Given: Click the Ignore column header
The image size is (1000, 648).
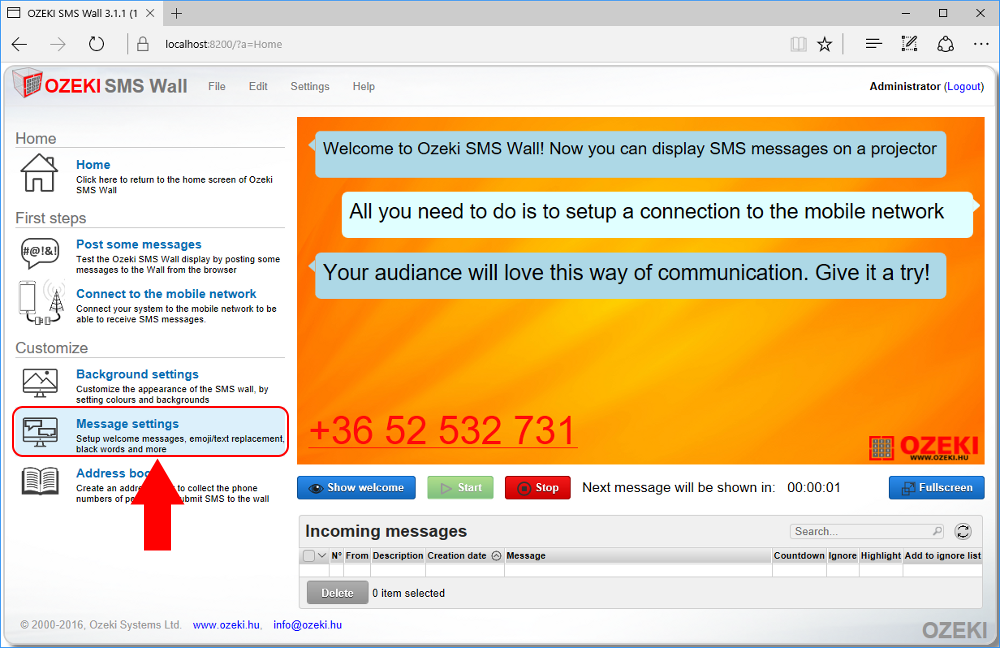Looking at the screenshot, I should click(x=842, y=556).
